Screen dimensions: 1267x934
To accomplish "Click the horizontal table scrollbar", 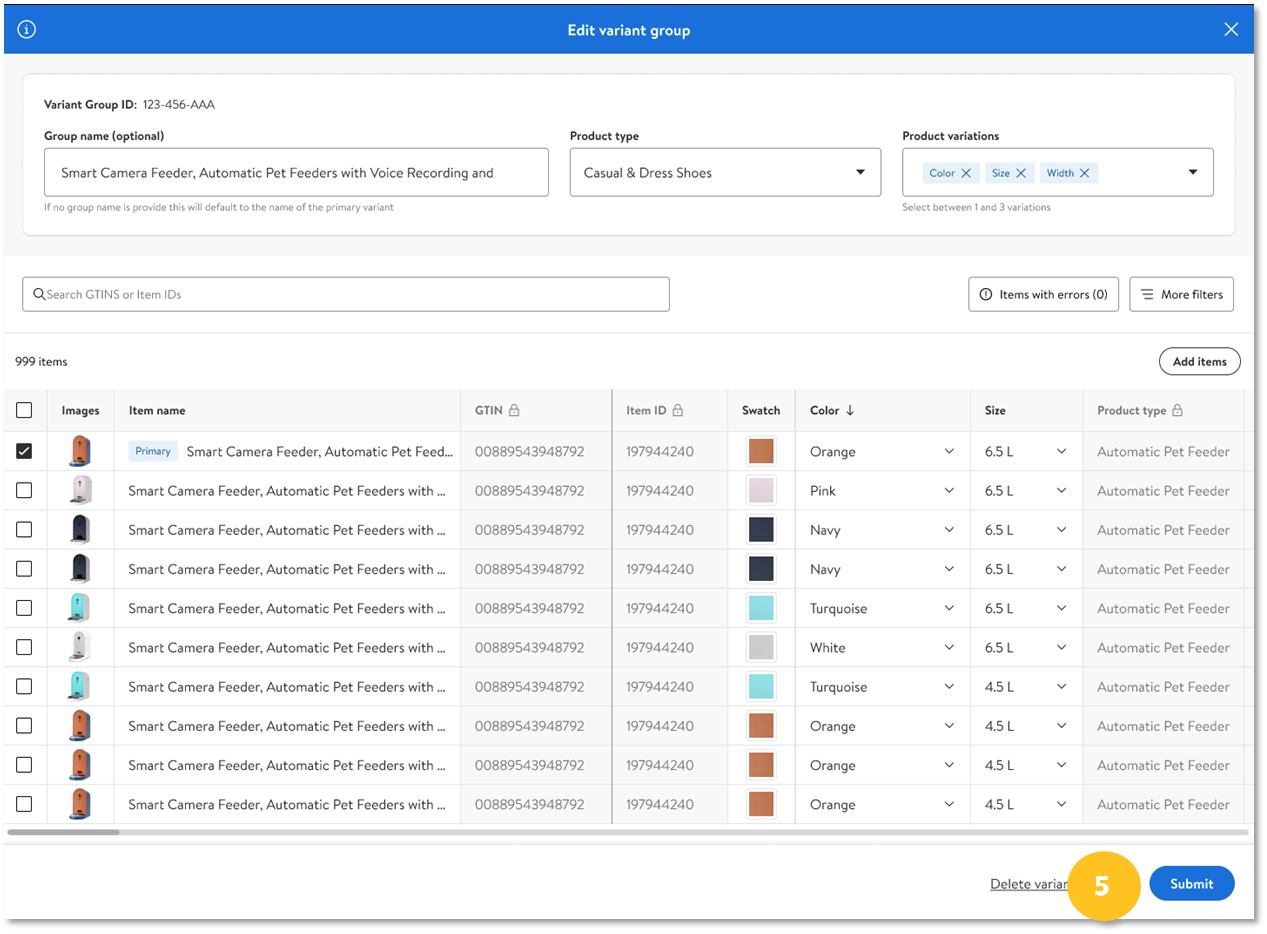I will pos(63,832).
